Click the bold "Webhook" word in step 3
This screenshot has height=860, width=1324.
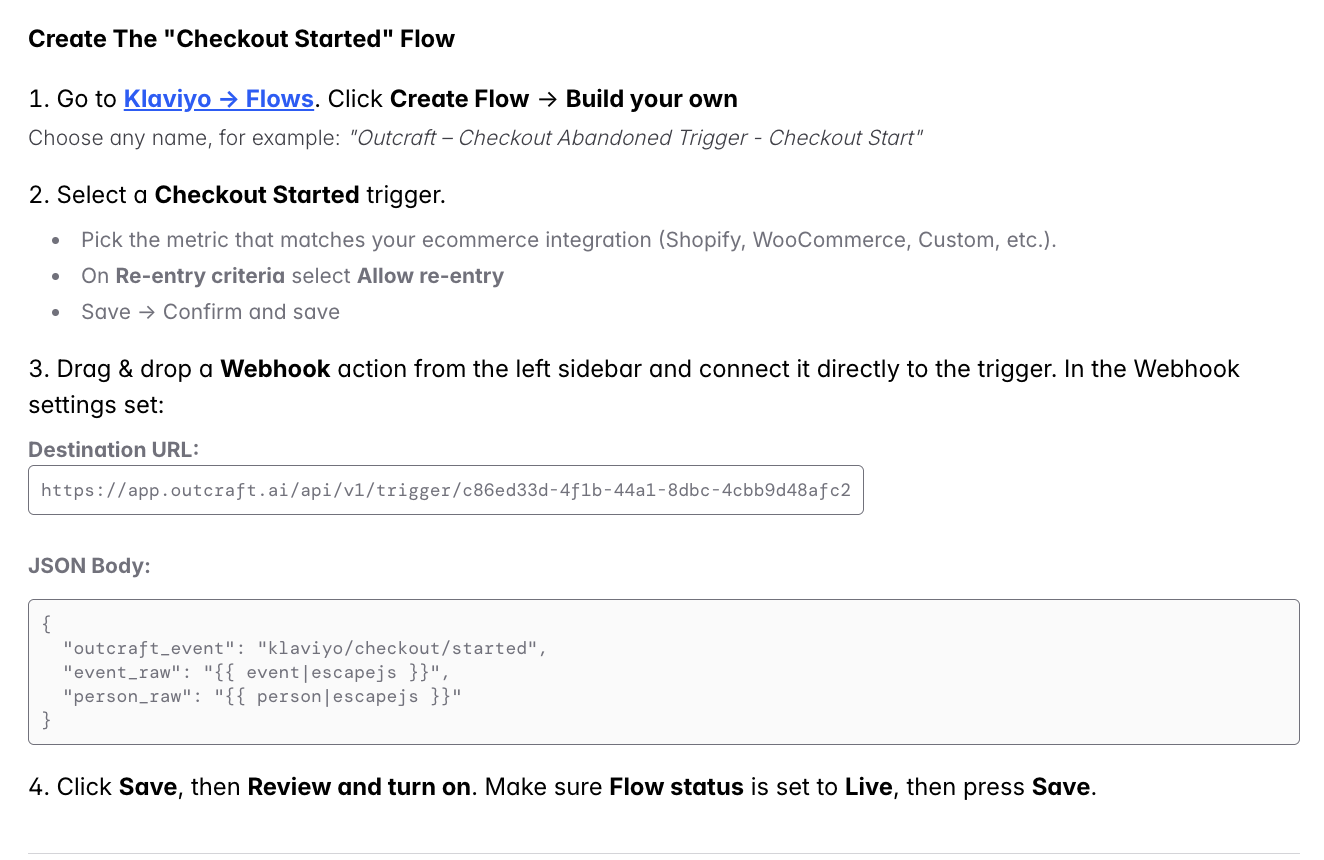(x=275, y=369)
